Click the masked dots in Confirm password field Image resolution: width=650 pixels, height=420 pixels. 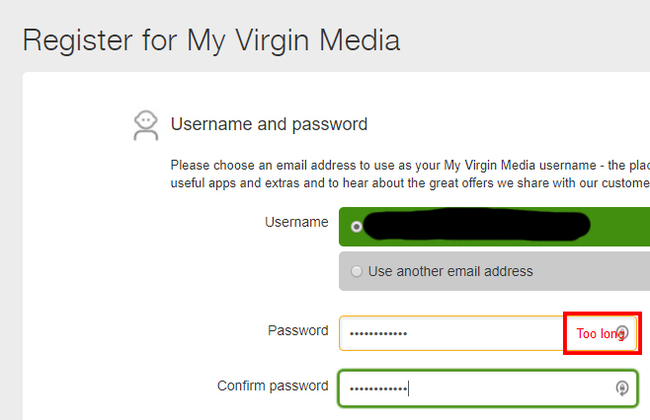377,387
